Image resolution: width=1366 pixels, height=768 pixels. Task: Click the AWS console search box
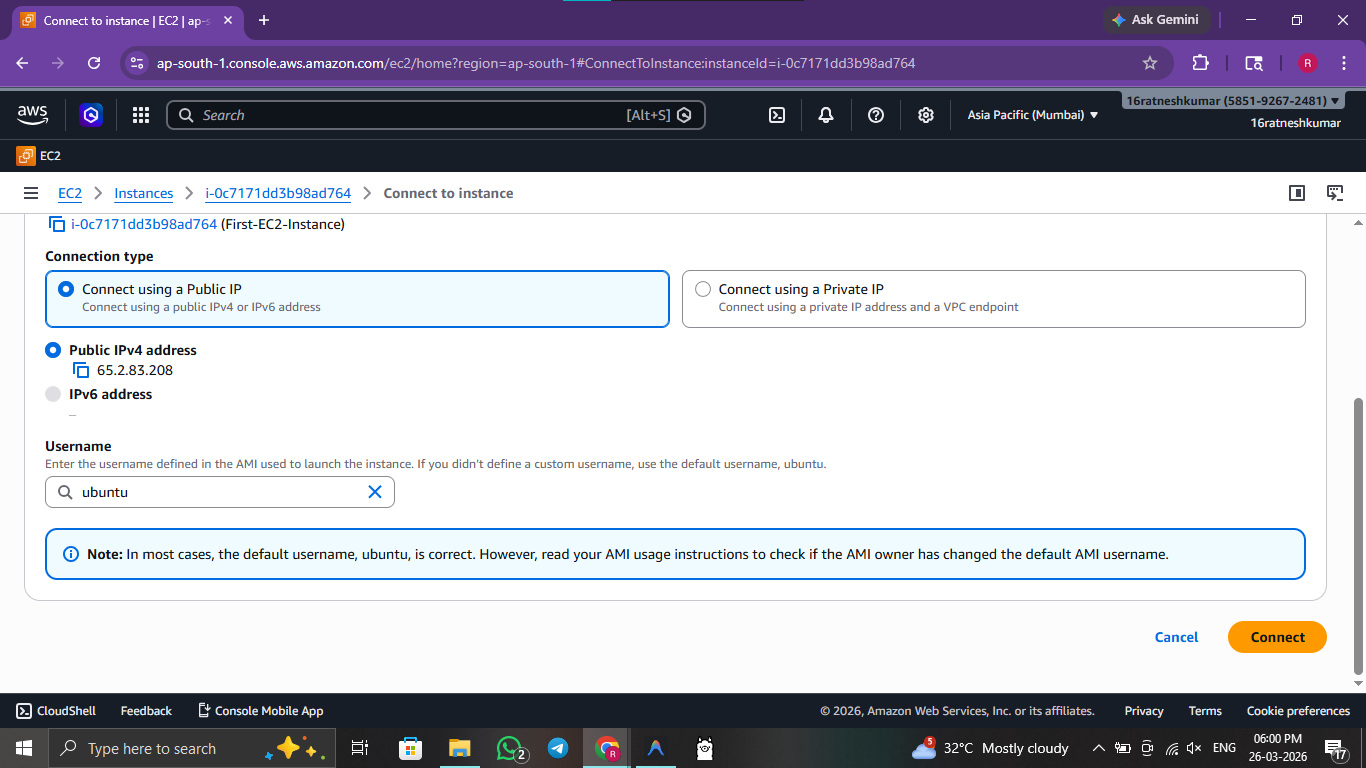(x=436, y=115)
